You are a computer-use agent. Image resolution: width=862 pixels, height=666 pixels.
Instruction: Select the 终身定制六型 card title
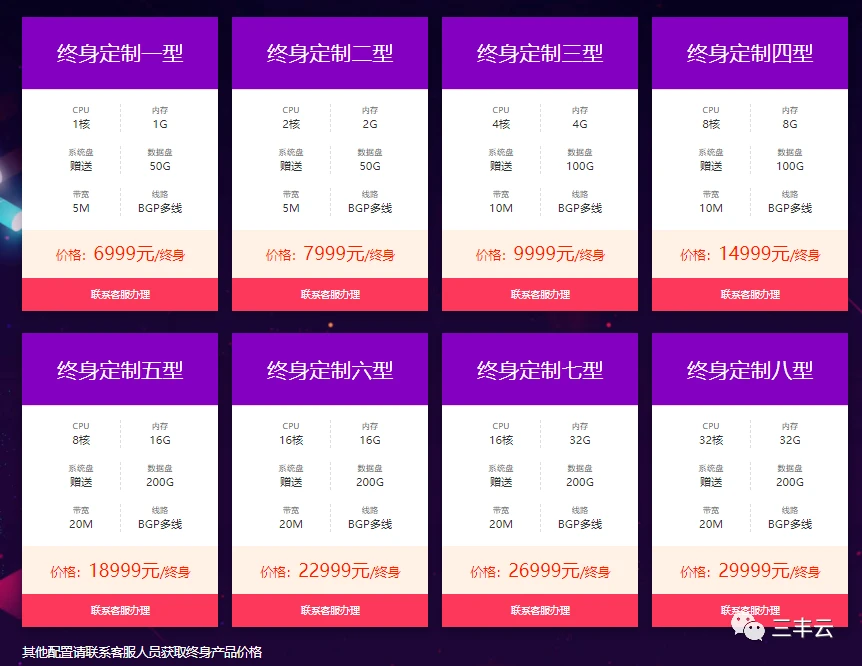[330, 369]
